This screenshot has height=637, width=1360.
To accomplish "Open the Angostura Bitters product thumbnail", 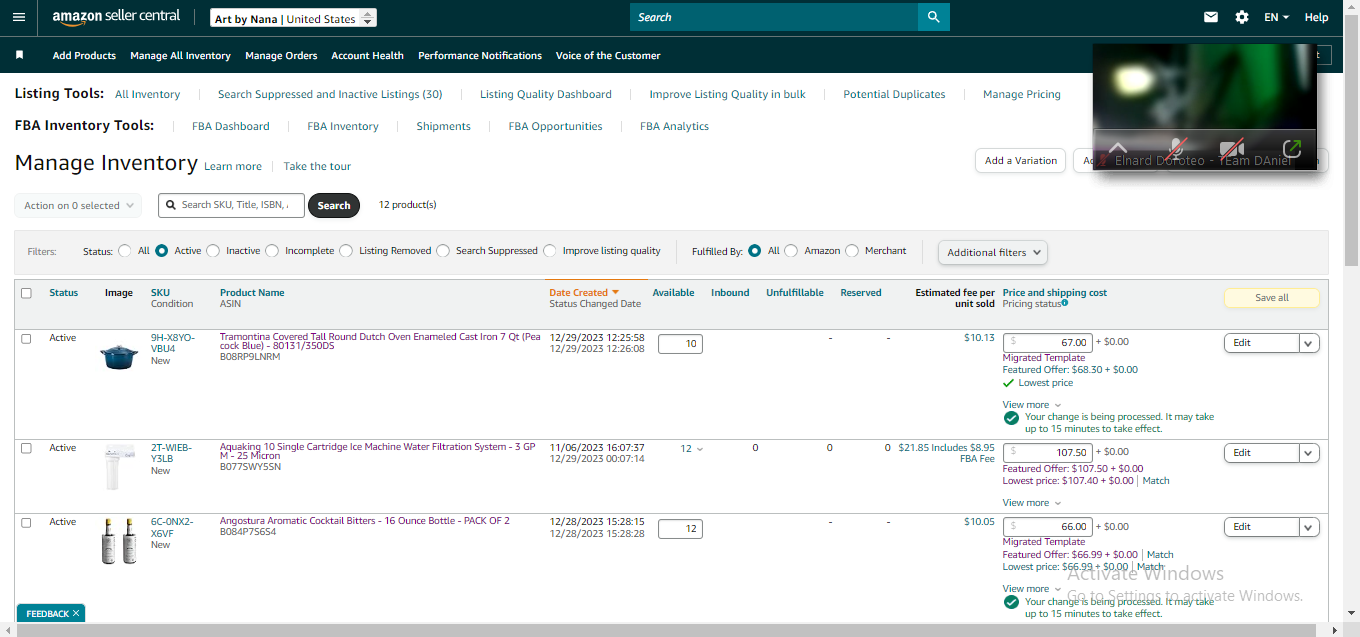I will 119,541.
